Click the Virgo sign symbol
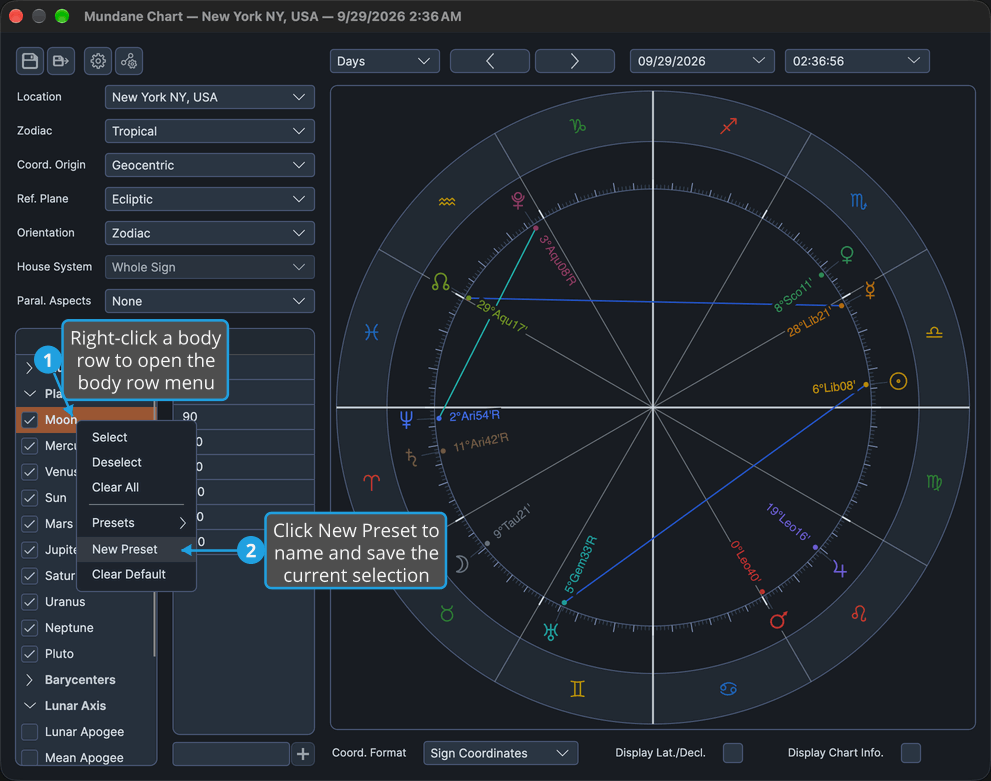Image resolution: width=991 pixels, height=781 pixels. coord(934,483)
